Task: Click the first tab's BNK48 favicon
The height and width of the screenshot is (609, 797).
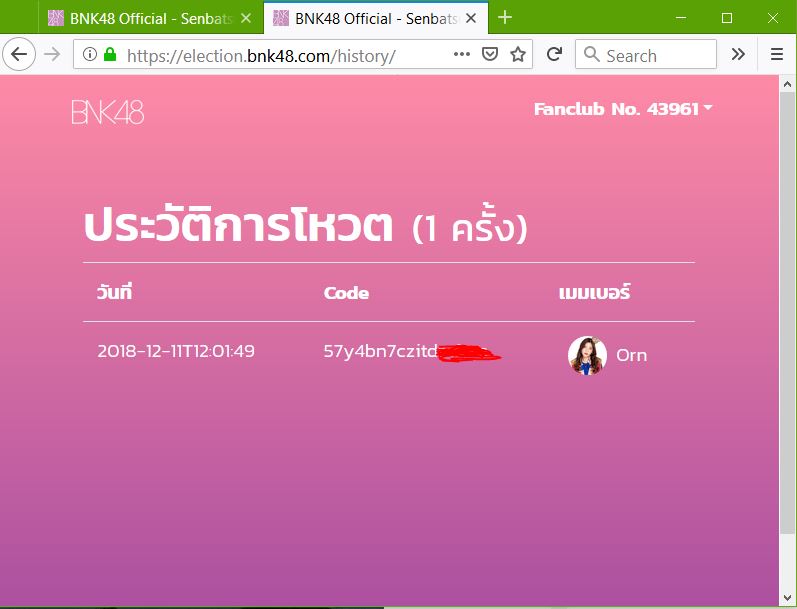Action: tap(55, 18)
